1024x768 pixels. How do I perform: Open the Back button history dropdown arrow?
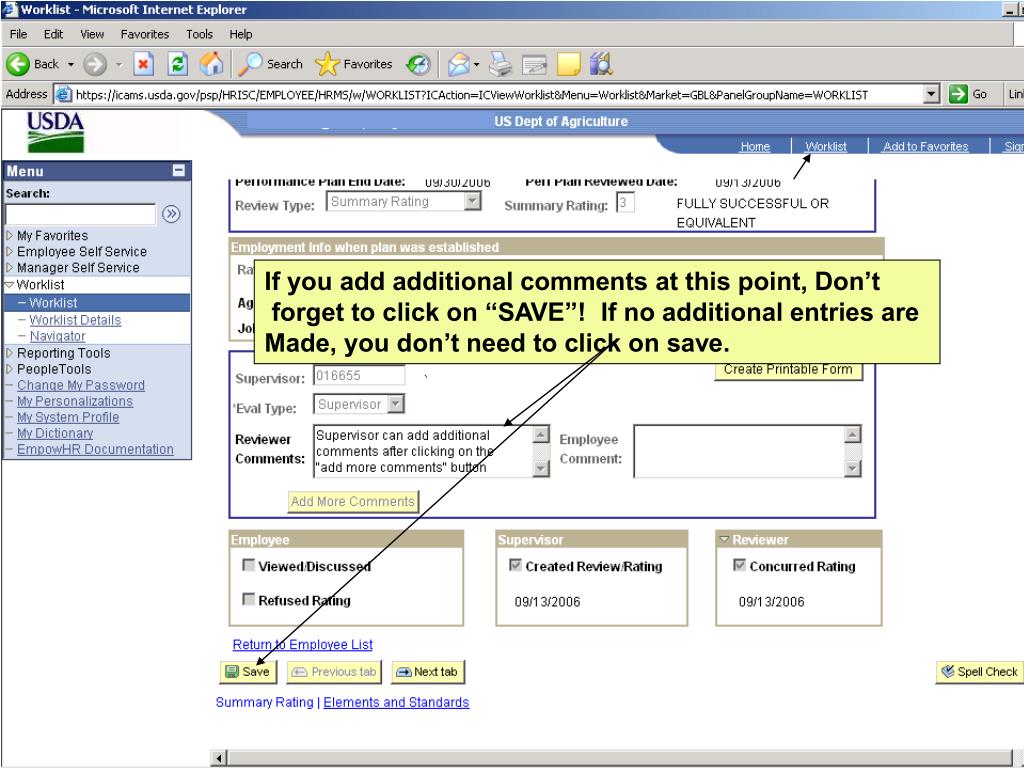click(x=71, y=64)
